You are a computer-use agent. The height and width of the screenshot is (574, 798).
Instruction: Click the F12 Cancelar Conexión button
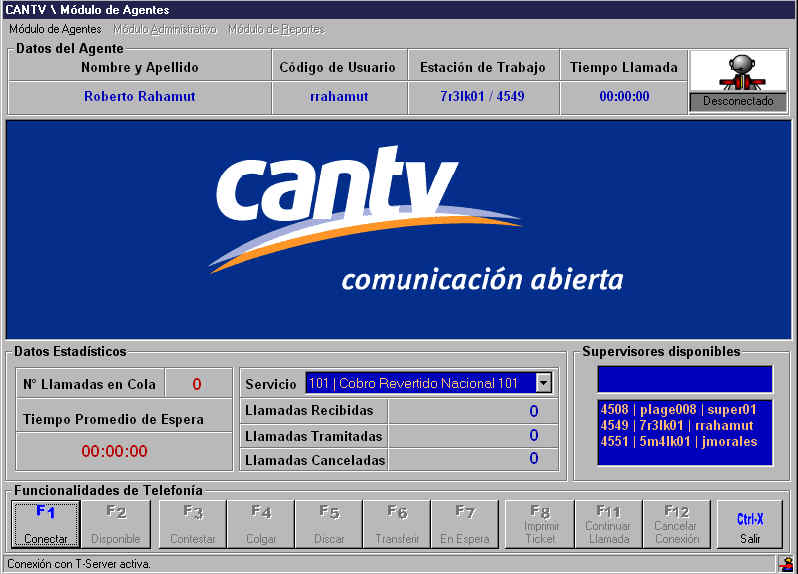click(x=677, y=524)
